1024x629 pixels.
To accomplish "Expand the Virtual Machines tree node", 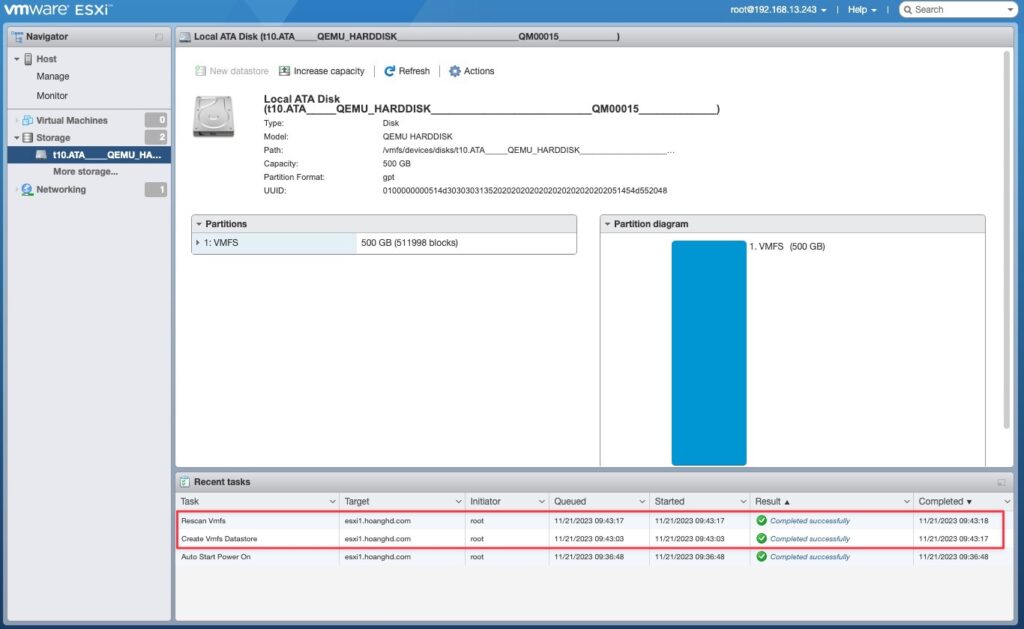I will (17, 120).
